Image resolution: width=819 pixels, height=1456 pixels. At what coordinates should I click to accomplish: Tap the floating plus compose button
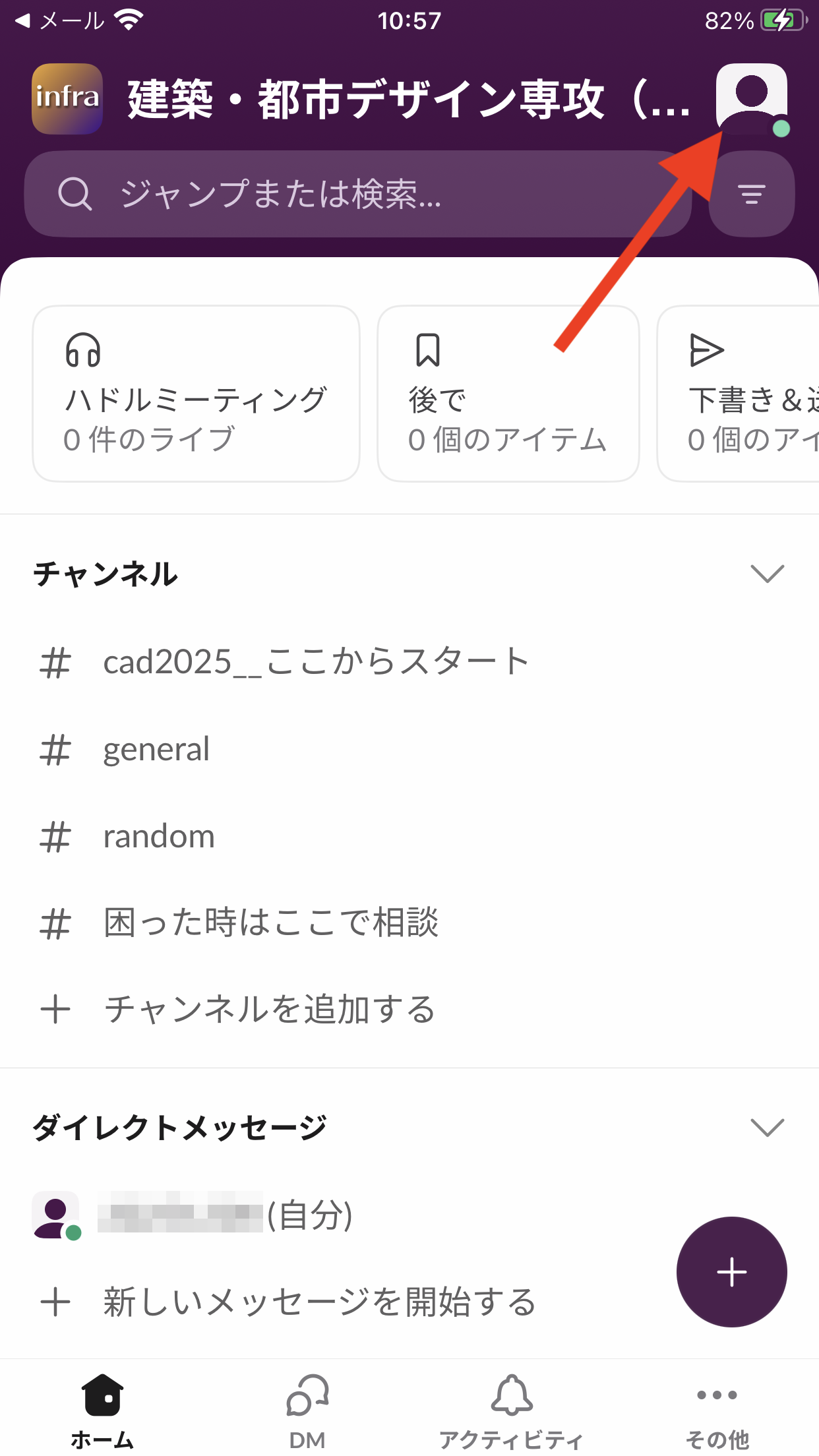tap(731, 1271)
